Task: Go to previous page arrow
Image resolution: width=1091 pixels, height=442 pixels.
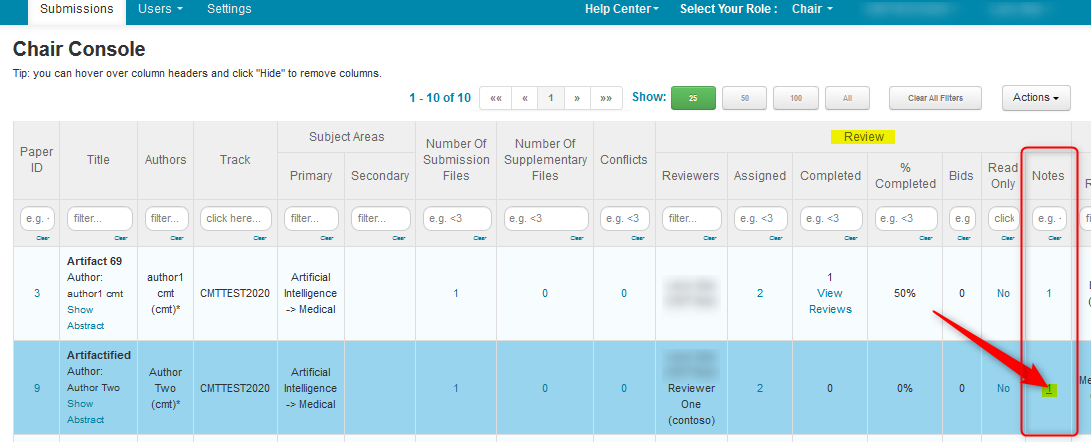Action: click(524, 98)
